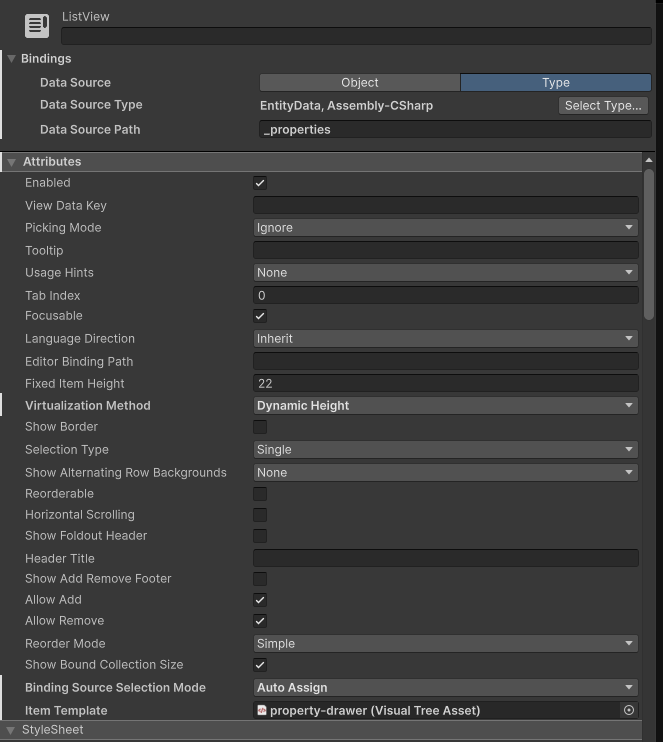The width and height of the screenshot is (663, 742).
Task: Enable the Show Border checkbox
Action: click(260, 427)
